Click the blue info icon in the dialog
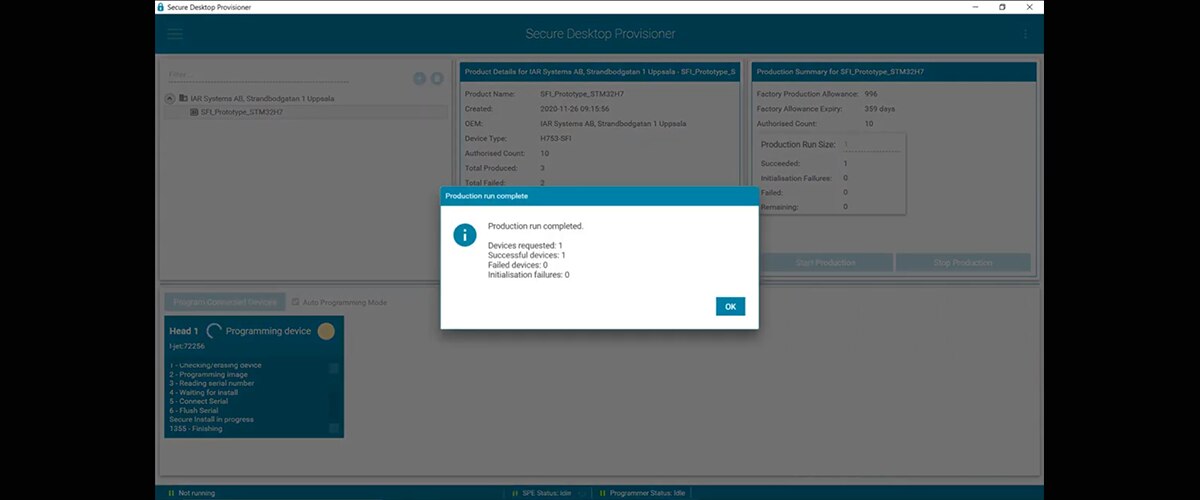1200x500 pixels. pos(464,235)
